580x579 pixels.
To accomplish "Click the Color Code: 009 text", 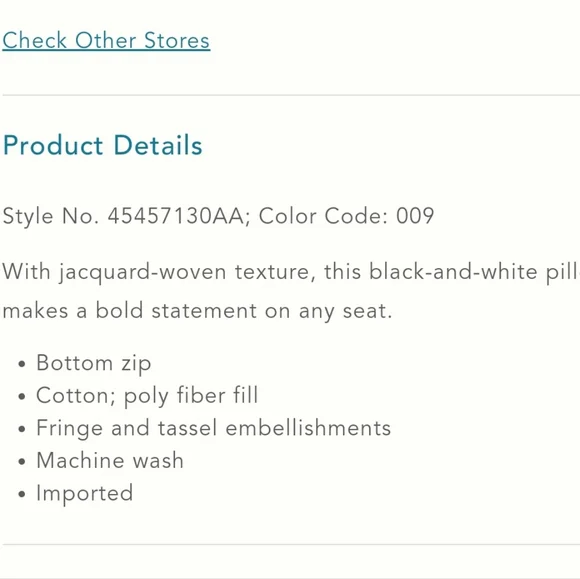I will (346, 216).
